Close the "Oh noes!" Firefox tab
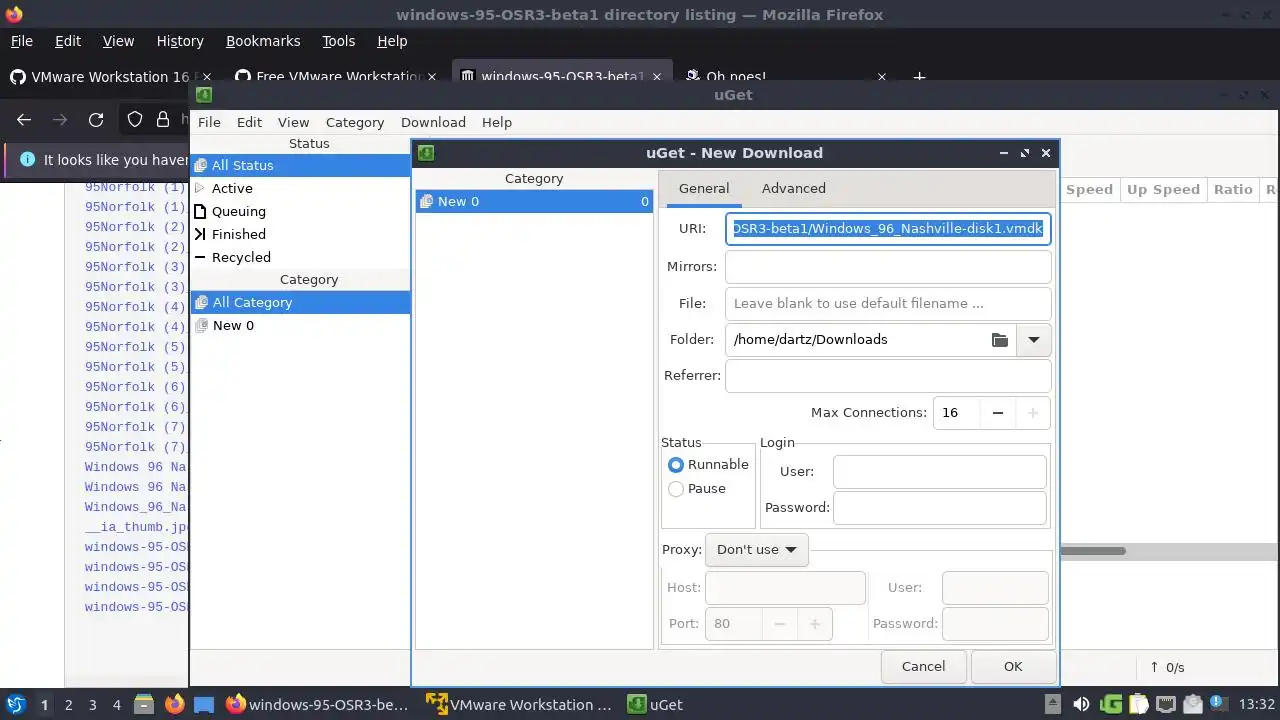 (881, 76)
